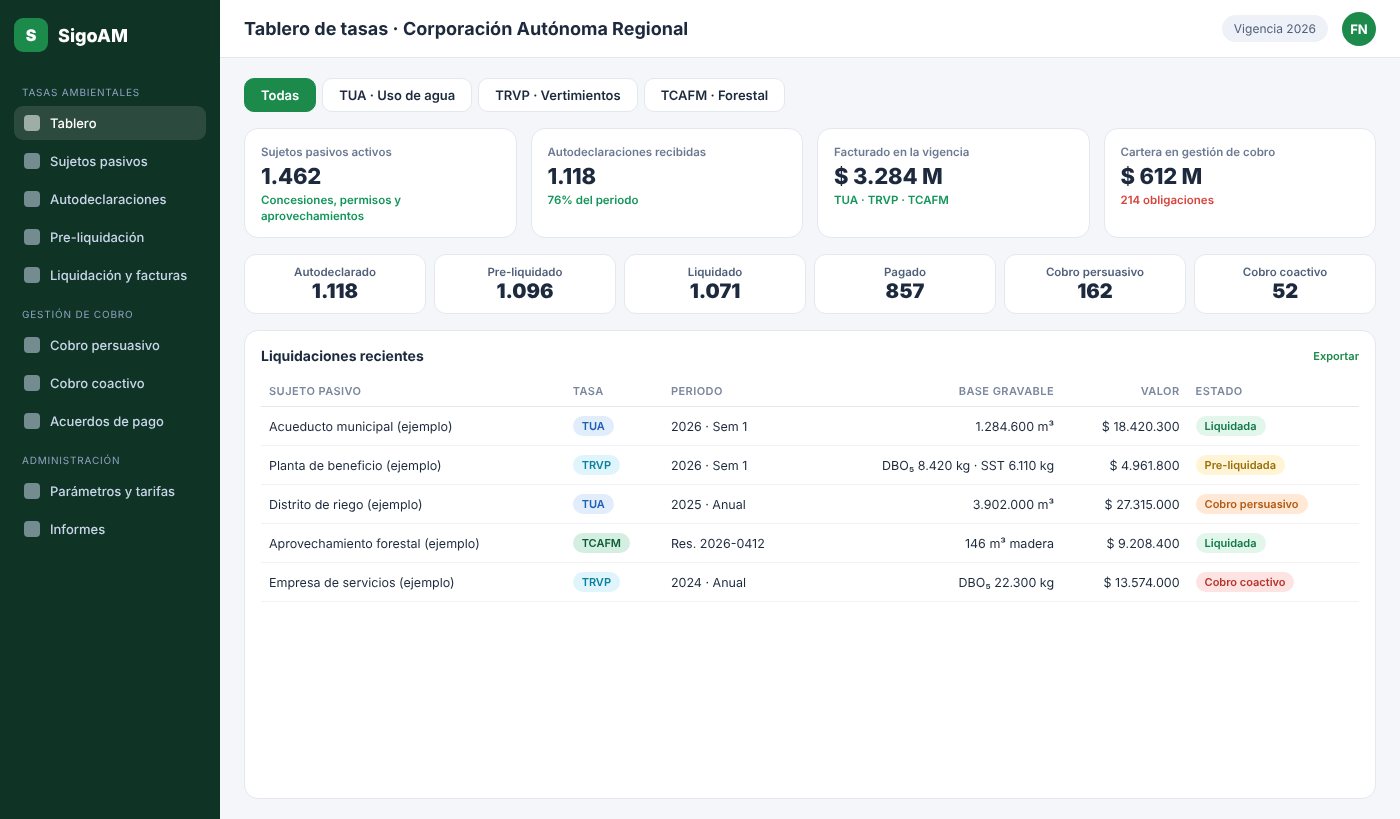Select the Aprovechamiento forestal (ejemplo) row name
Screen dimensions: 1400x819
point(374,544)
